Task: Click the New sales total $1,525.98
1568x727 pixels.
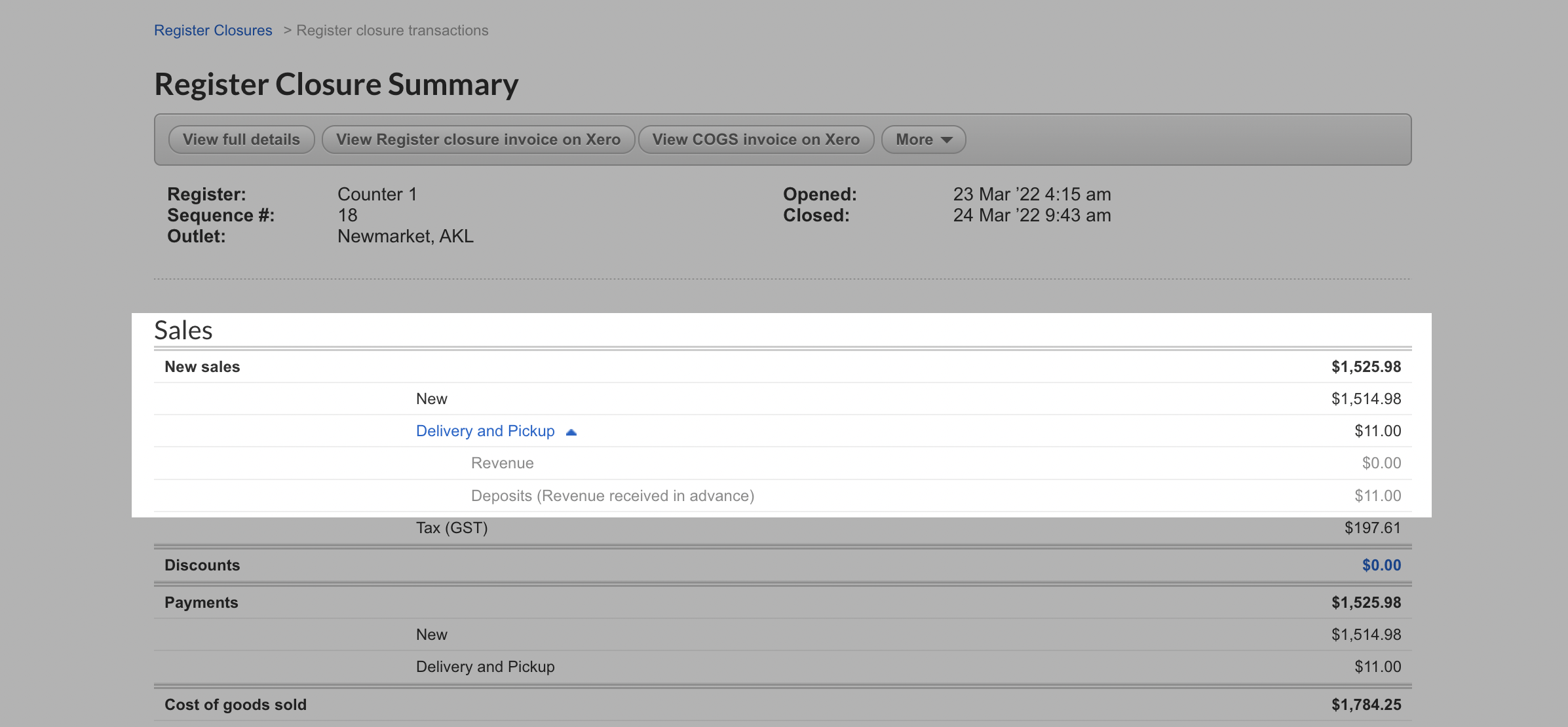Action: click(1366, 367)
